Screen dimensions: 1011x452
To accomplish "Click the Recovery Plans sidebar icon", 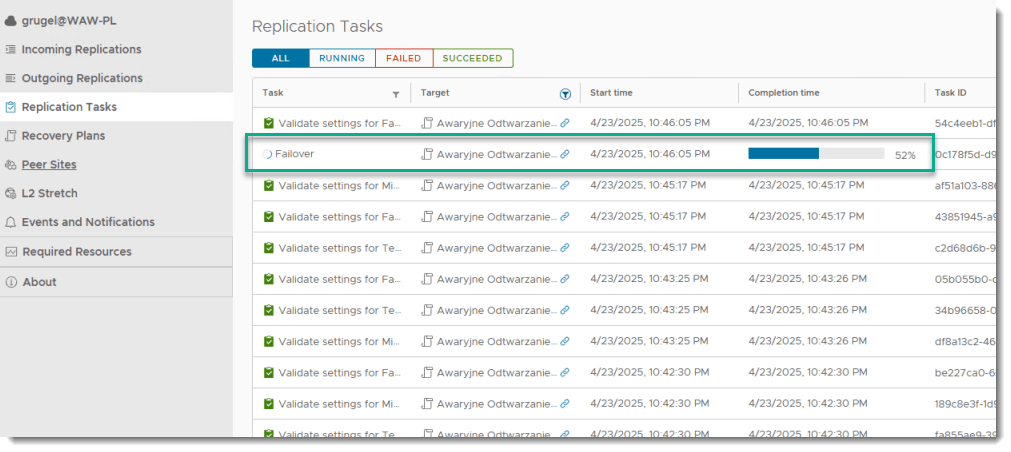I will point(11,136).
